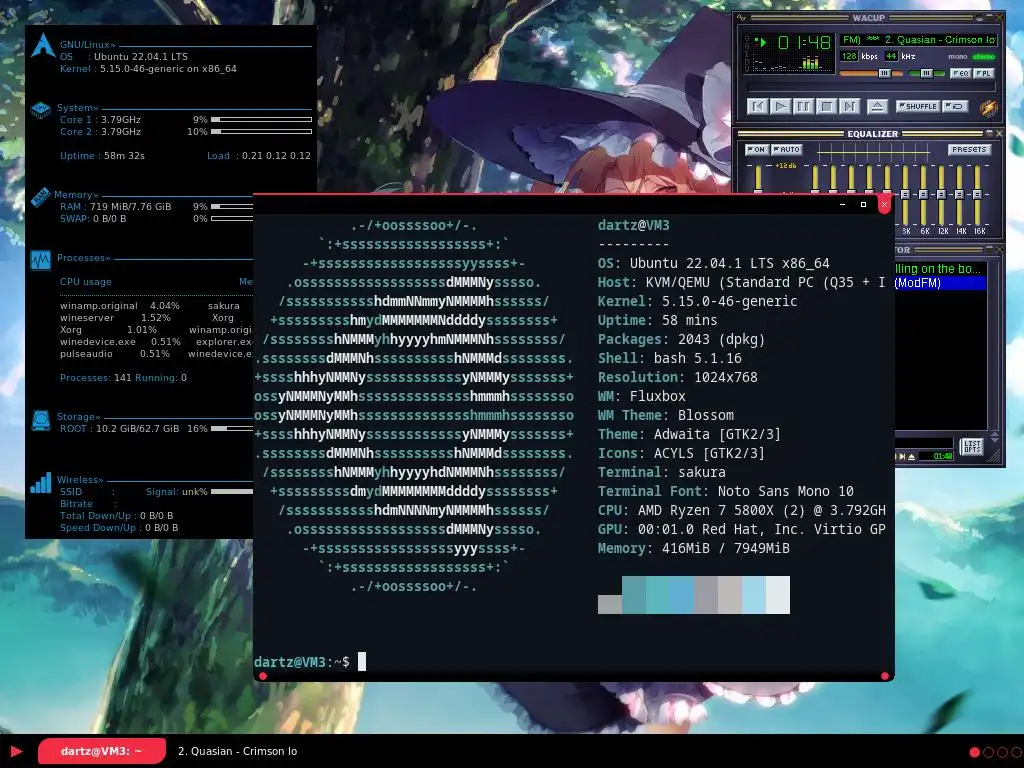Click the terminal command prompt
The image size is (1024, 768).
pos(310,662)
